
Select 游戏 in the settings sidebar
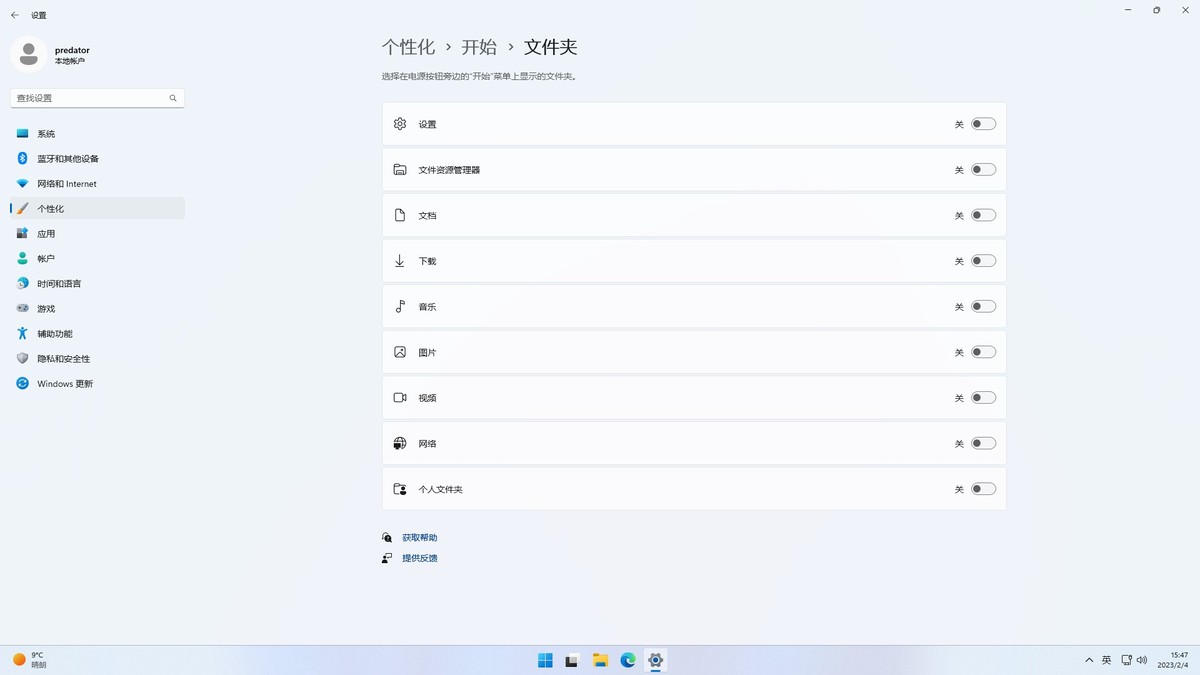(44, 308)
